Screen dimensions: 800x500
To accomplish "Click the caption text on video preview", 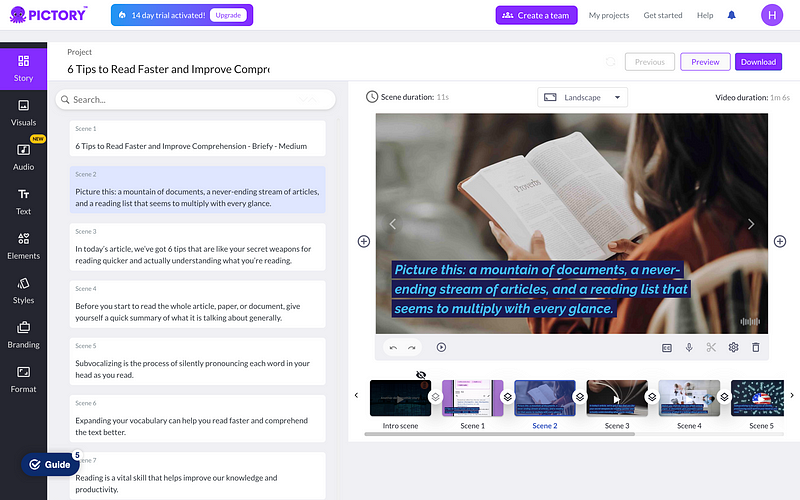I will 541,289.
